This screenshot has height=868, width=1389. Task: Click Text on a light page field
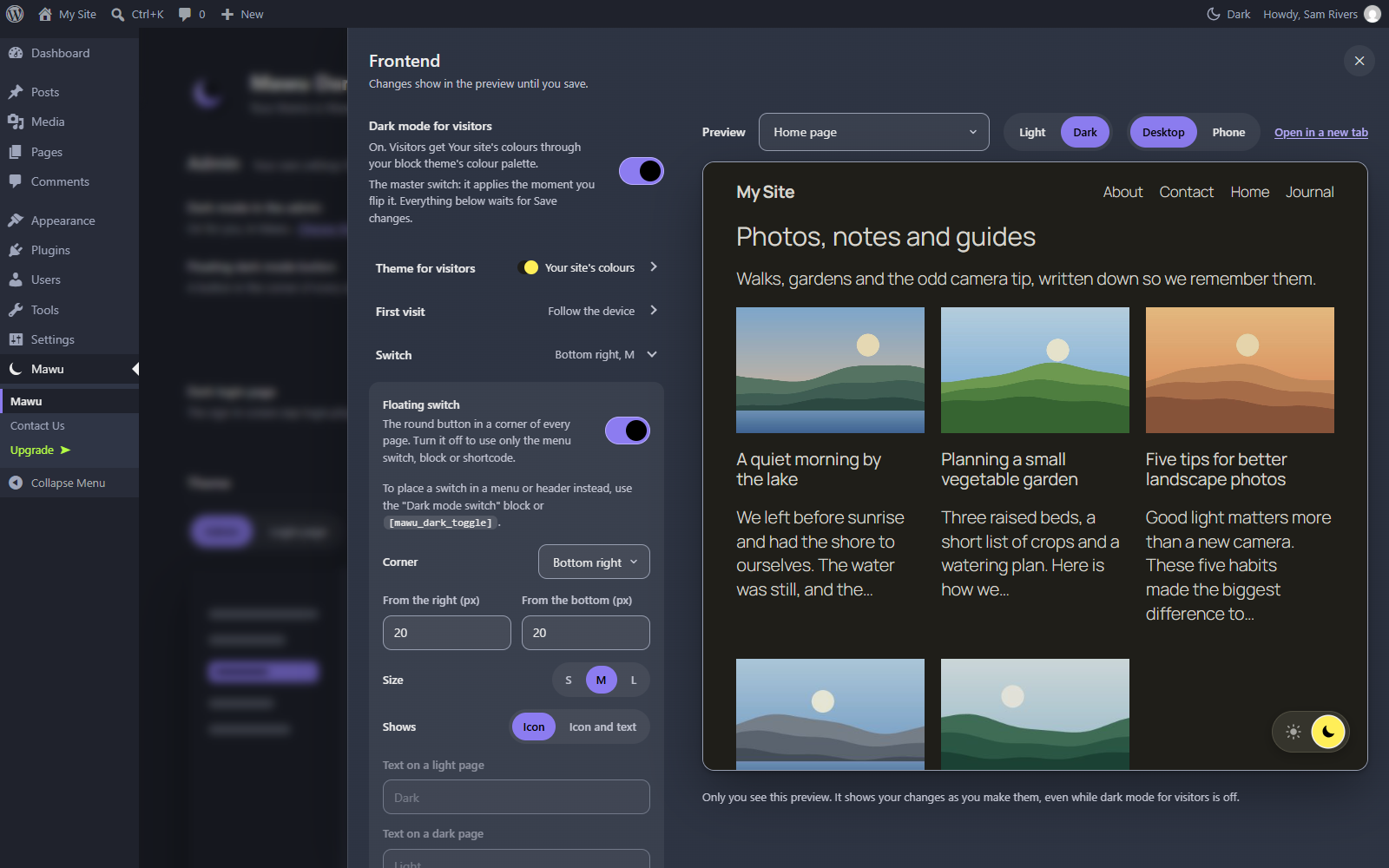pos(516,797)
